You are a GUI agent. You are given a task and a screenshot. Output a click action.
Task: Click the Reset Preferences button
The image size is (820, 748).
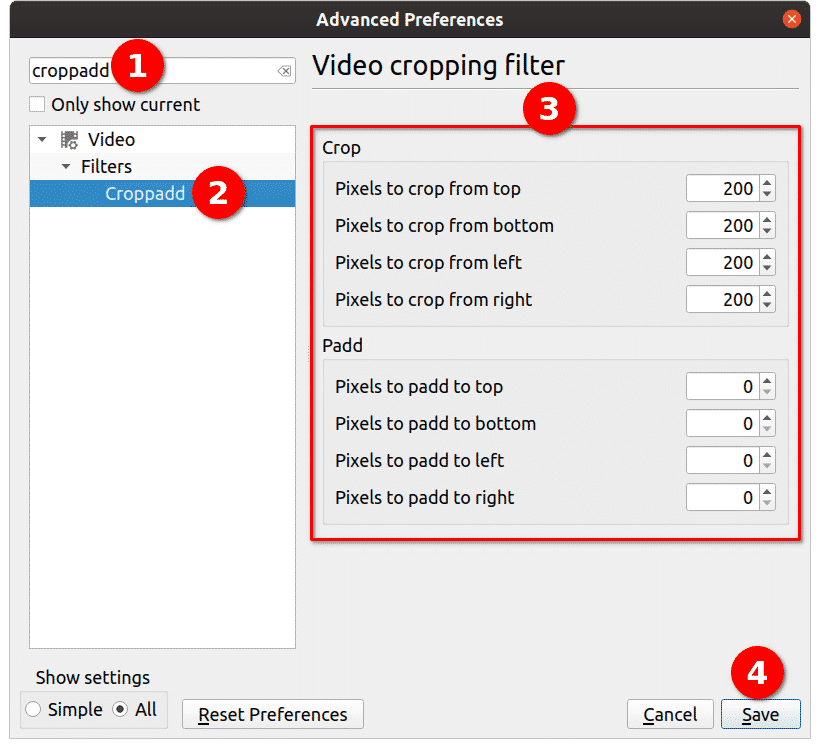point(273,714)
